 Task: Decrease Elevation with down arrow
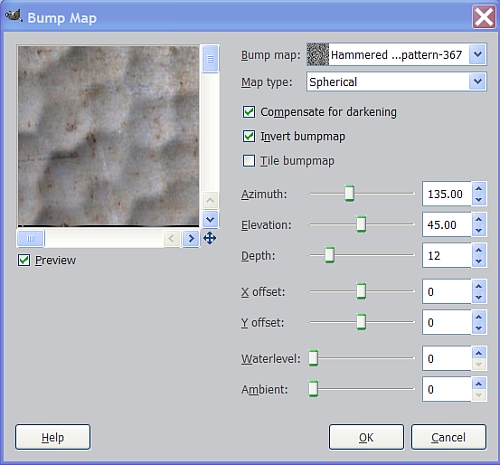[x=479, y=230]
